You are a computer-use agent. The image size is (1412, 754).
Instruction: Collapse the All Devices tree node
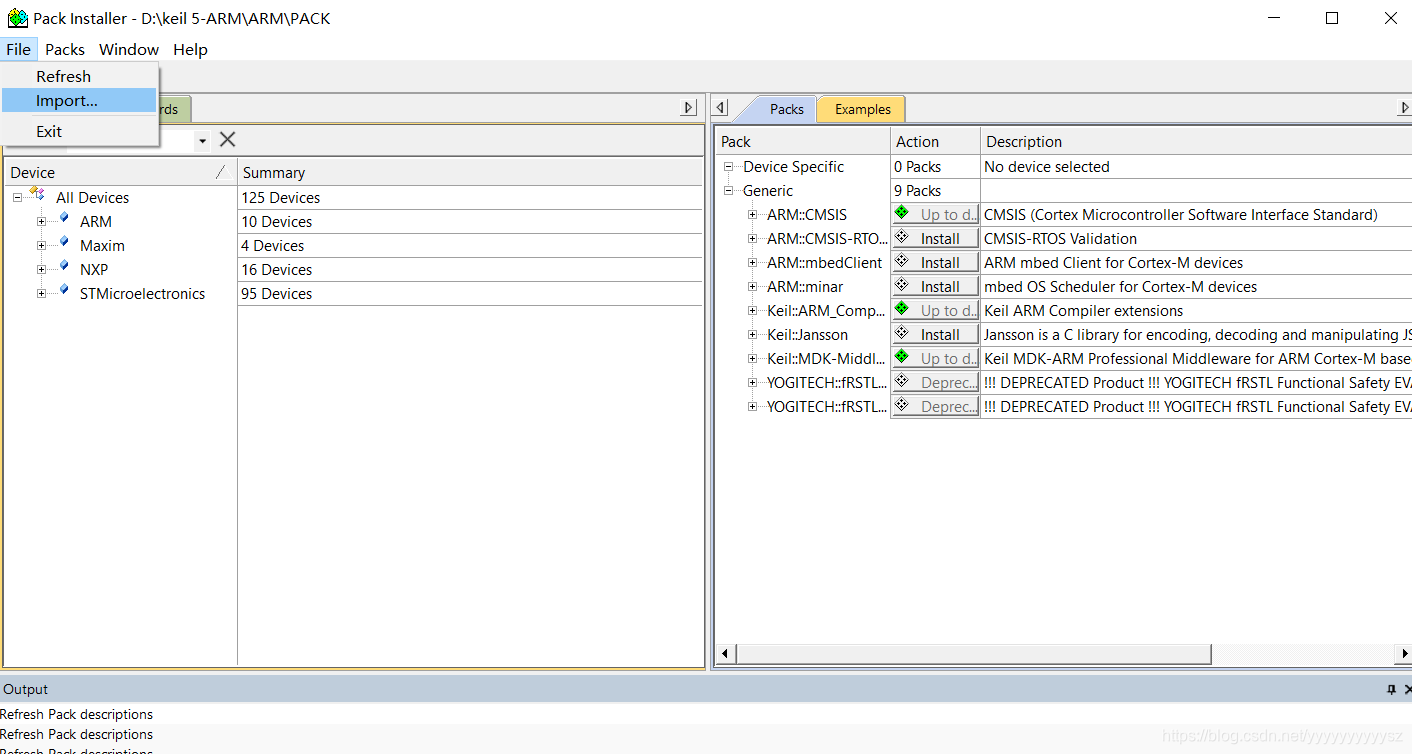[18, 197]
